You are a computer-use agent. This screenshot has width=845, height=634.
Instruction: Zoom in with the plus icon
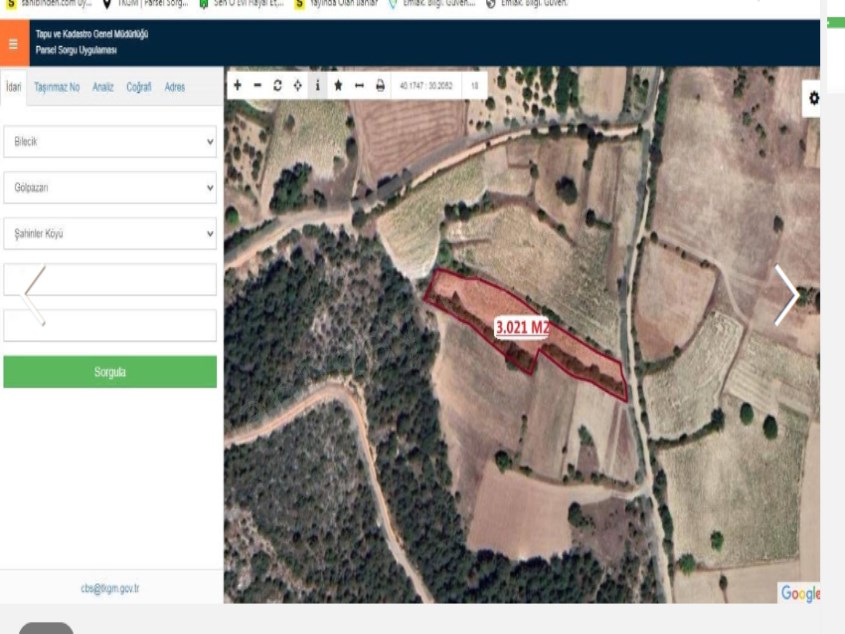pos(238,86)
